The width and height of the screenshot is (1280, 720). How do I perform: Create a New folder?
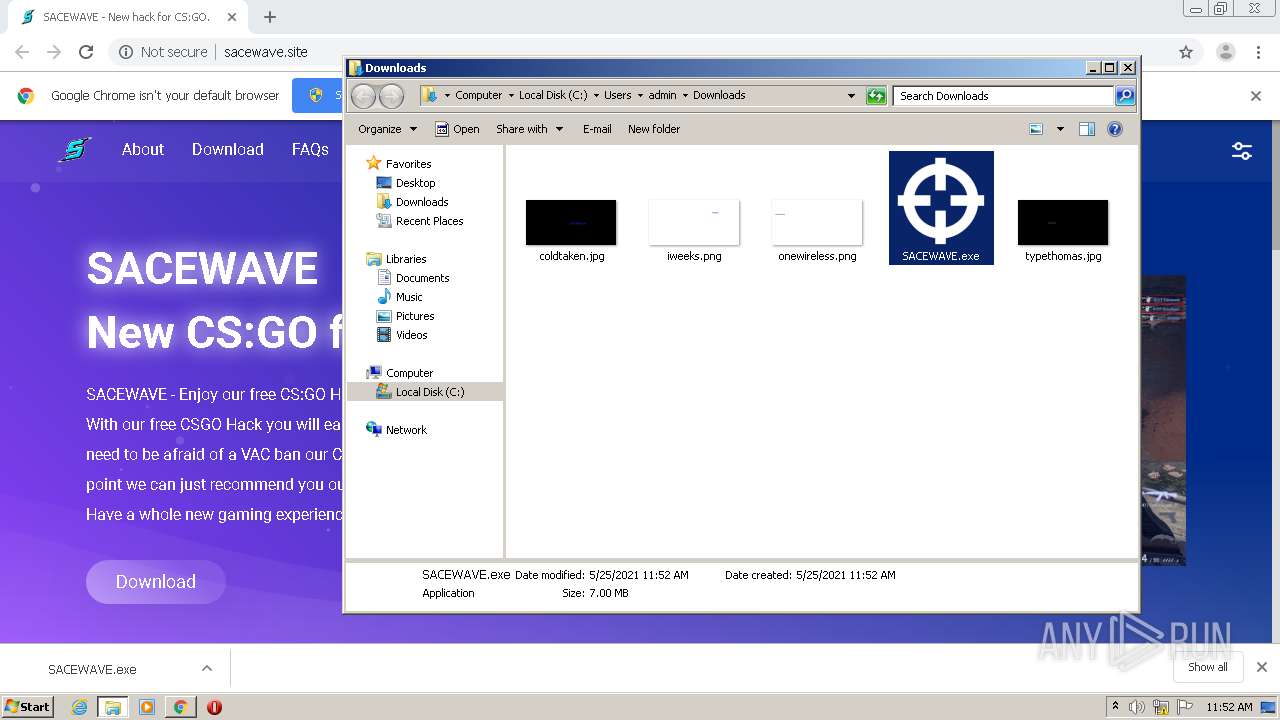[x=654, y=129]
